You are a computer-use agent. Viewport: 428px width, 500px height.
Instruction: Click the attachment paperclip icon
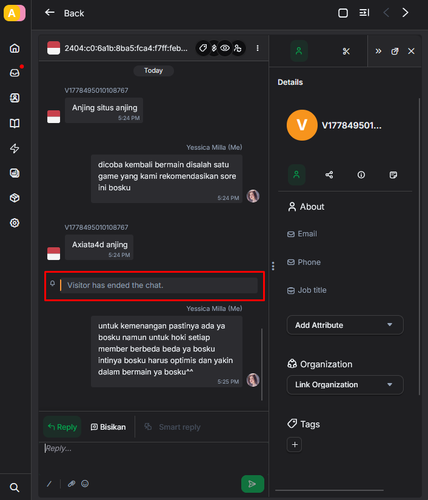click(71, 484)
